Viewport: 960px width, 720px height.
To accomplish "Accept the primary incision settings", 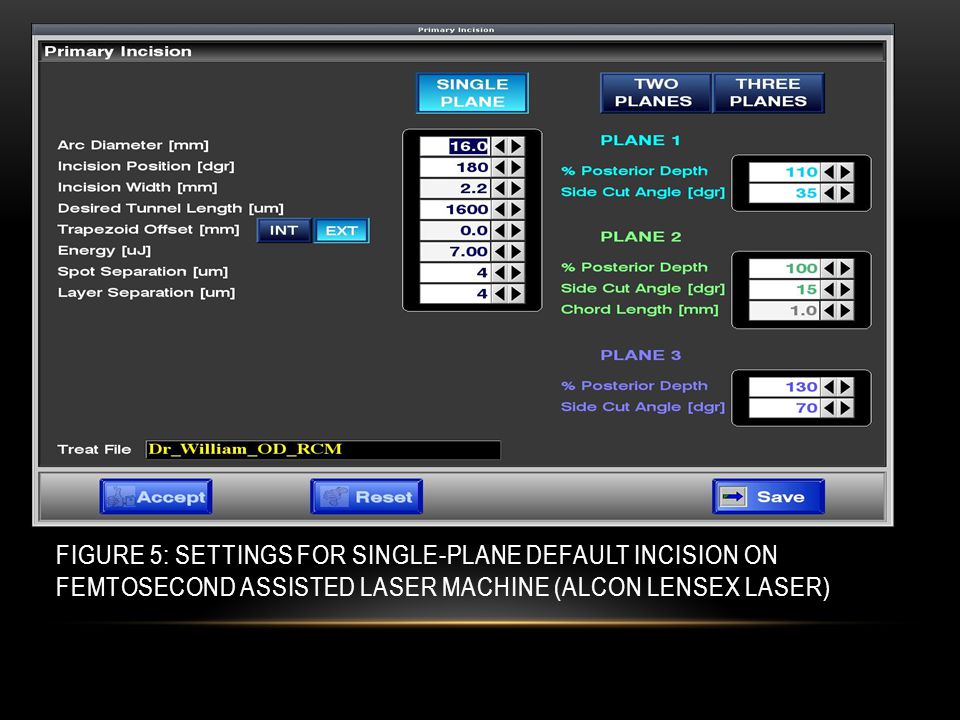I will (156, 497).
